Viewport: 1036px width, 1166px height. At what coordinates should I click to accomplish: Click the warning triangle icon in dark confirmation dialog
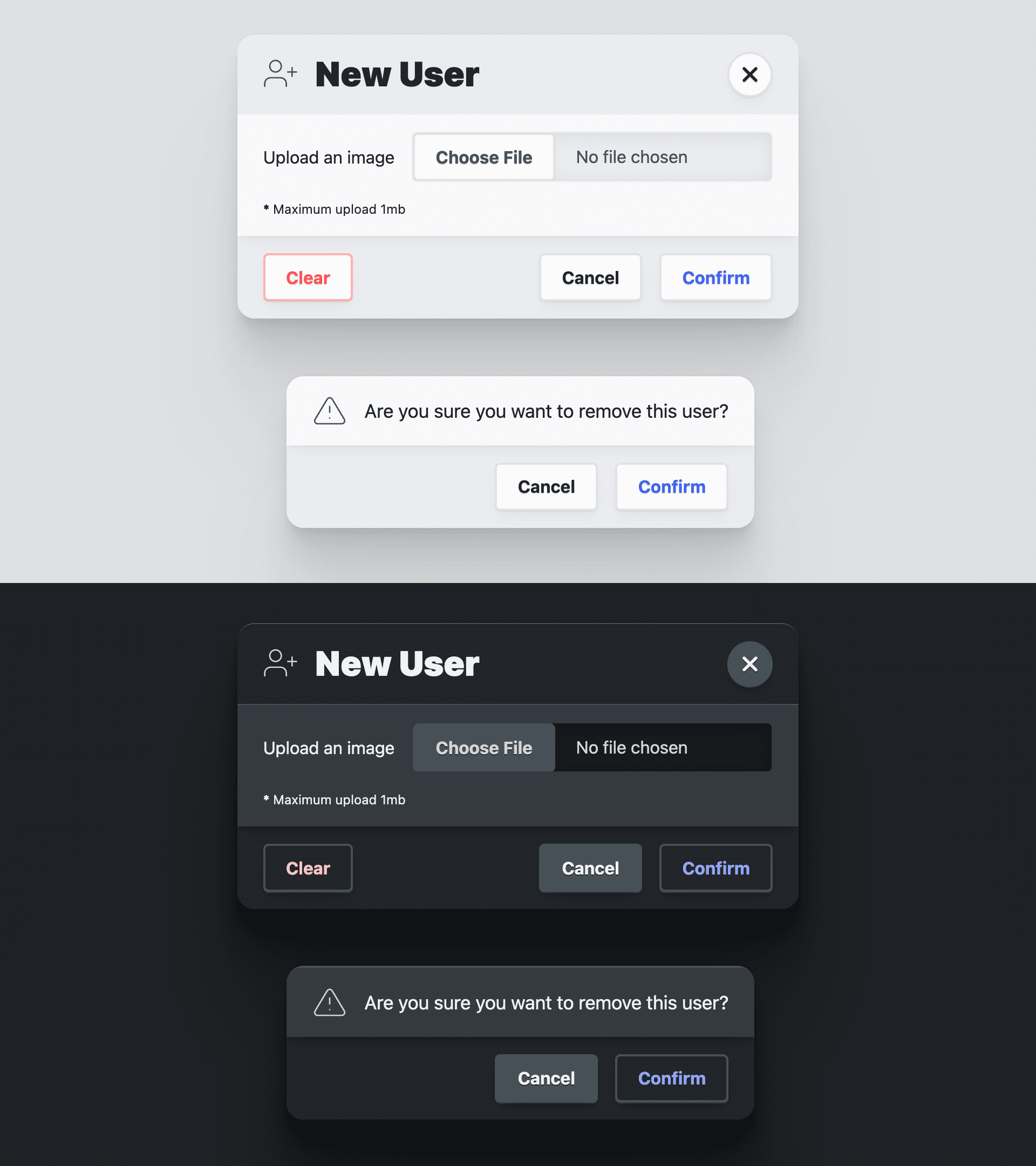point(330,1001)
